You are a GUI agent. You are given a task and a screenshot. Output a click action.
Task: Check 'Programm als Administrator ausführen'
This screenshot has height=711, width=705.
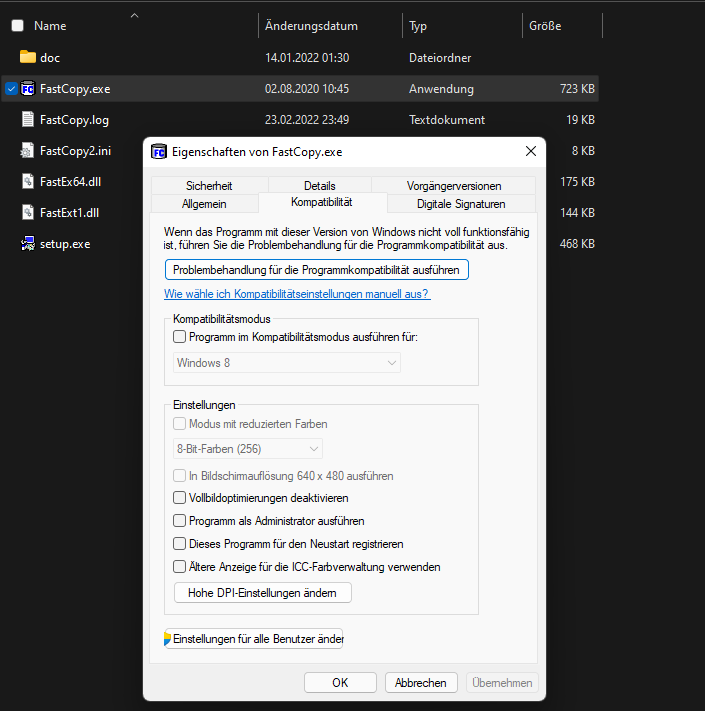point(180,521)
